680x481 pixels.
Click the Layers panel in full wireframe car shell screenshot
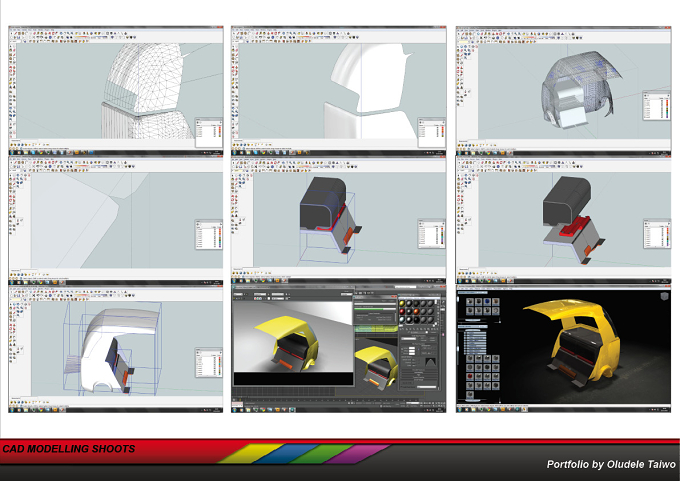(657, 105)
